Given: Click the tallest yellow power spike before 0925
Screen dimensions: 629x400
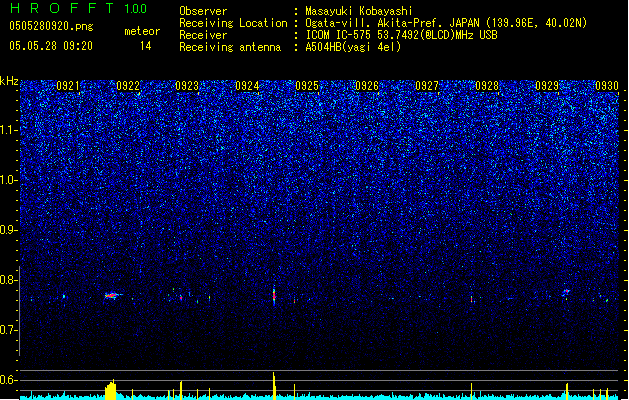Looking at the screenshot, I should (274, 386).
